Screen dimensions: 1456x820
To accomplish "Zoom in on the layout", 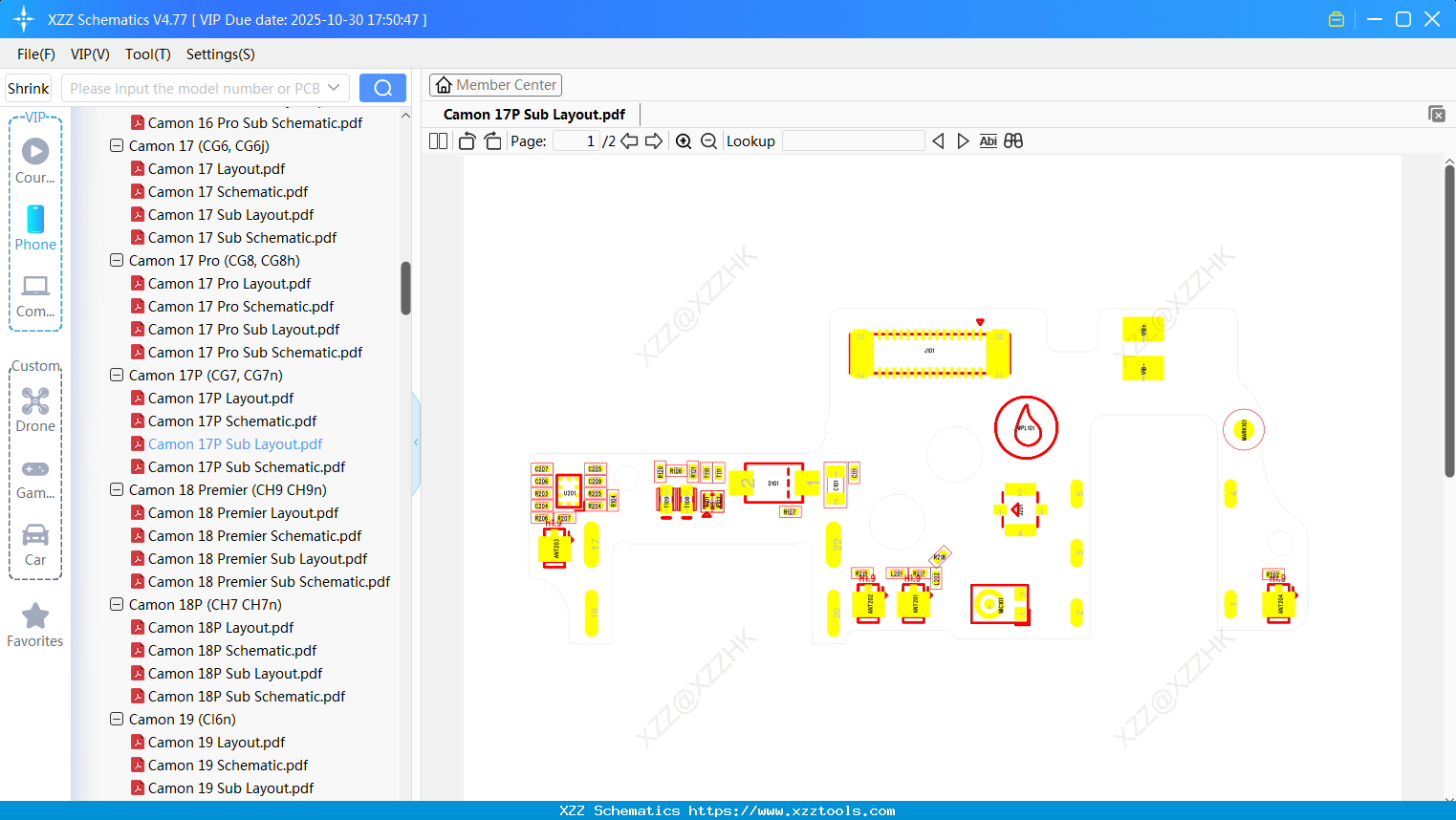I will 684,141.
